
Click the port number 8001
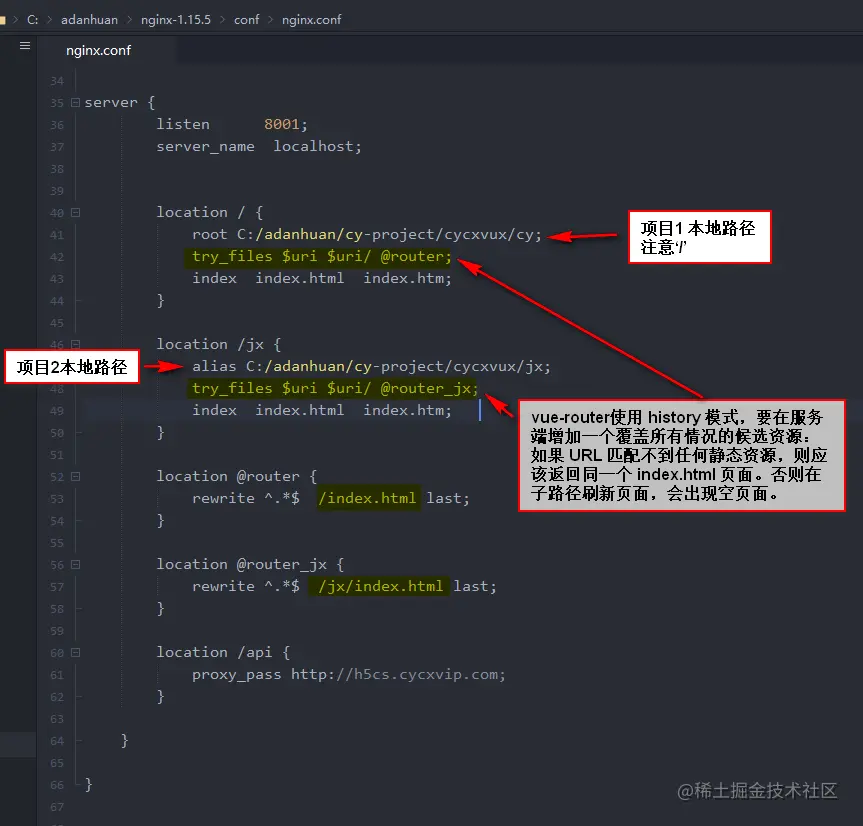[x=282, y=124]
